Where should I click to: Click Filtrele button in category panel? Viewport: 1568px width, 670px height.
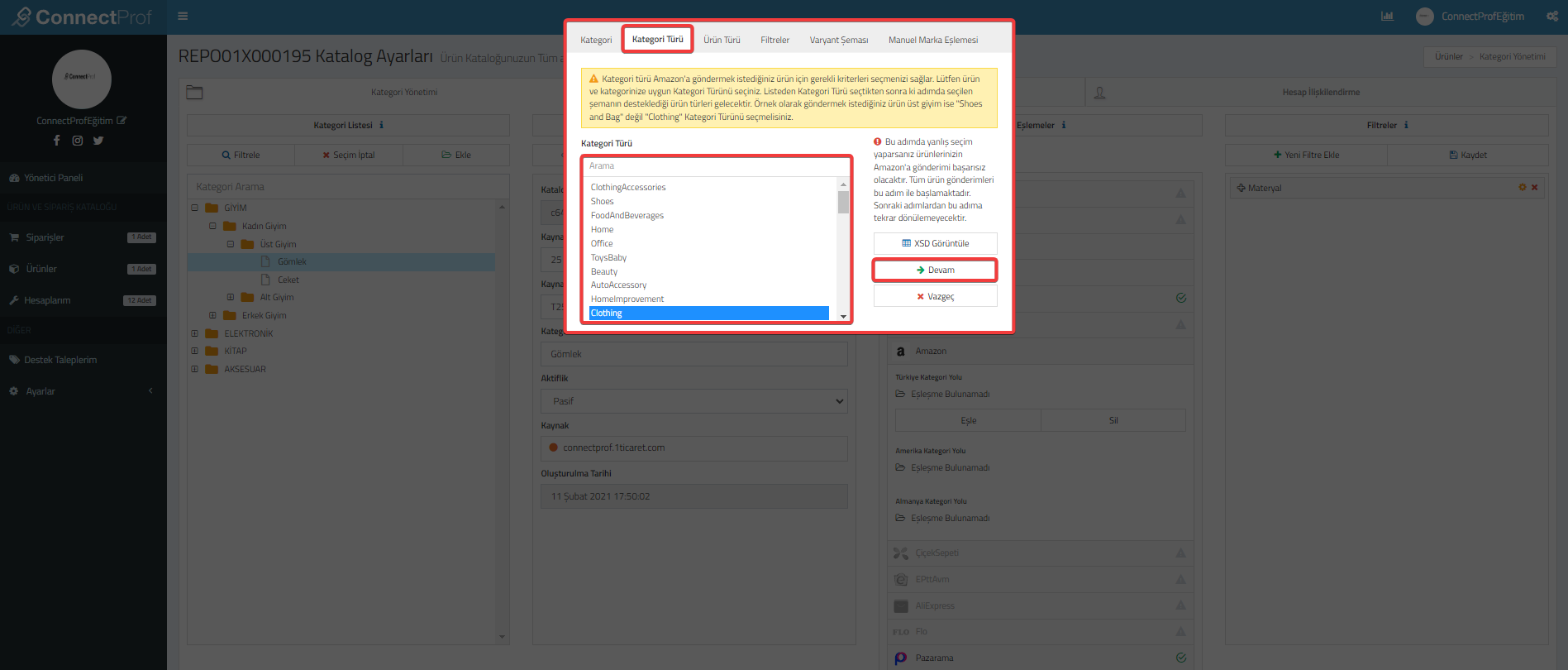coord(241,155)
